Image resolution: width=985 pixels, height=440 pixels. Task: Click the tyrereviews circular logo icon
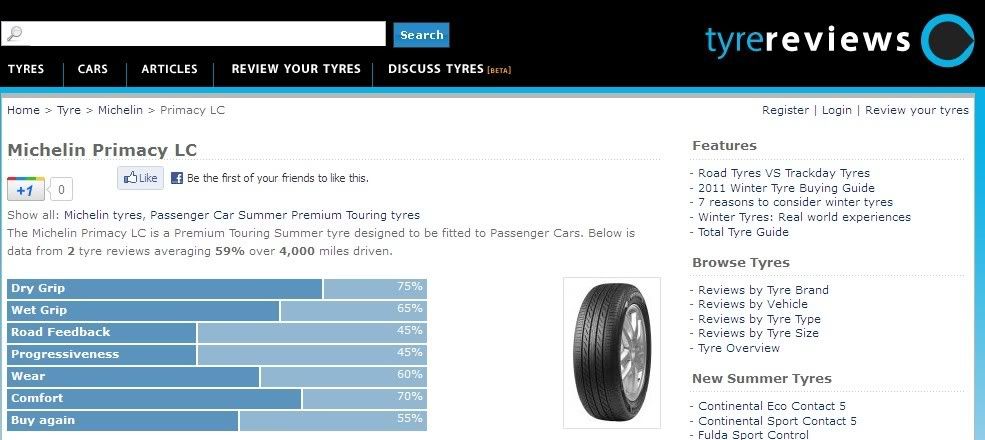945,41
